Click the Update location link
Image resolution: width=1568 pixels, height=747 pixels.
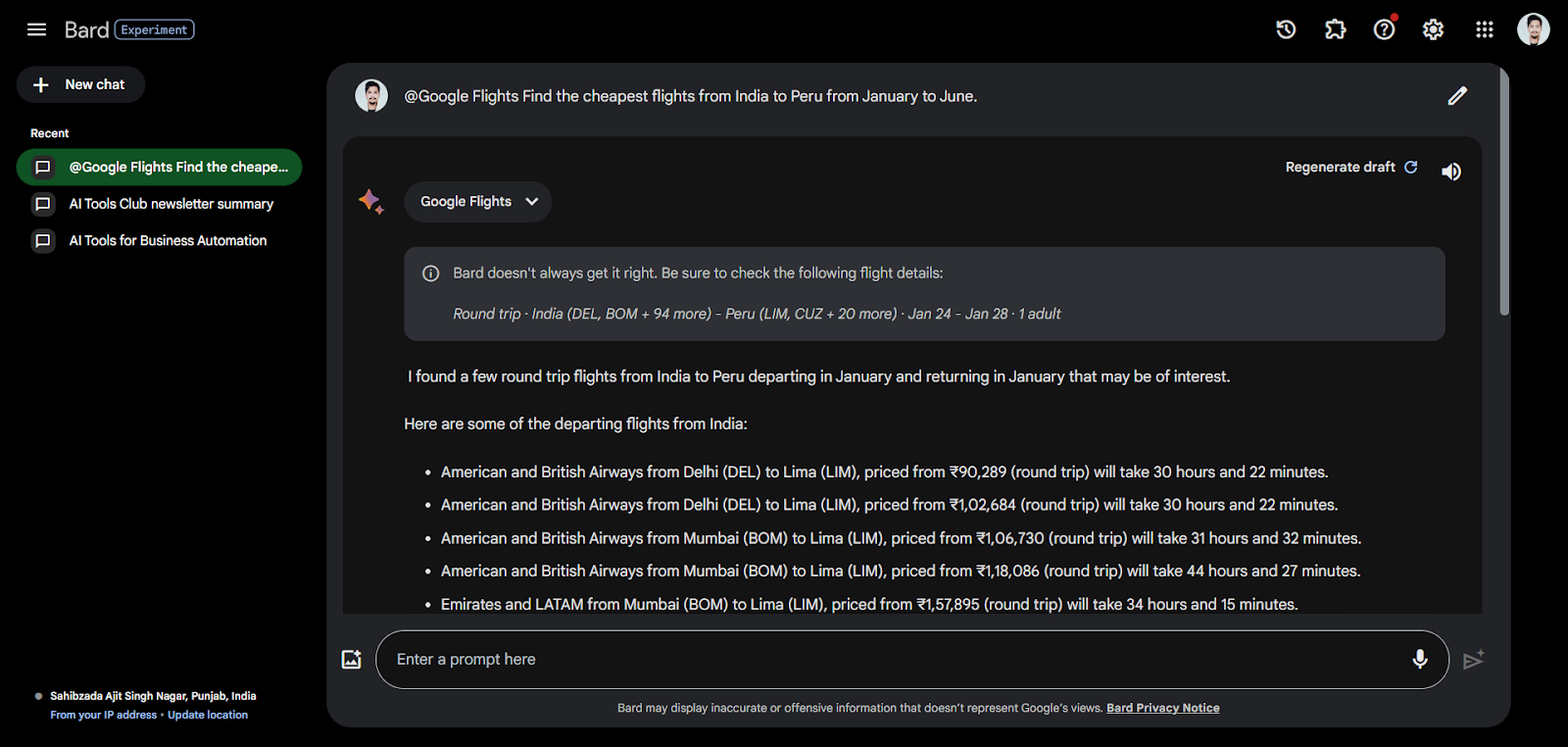208,715
